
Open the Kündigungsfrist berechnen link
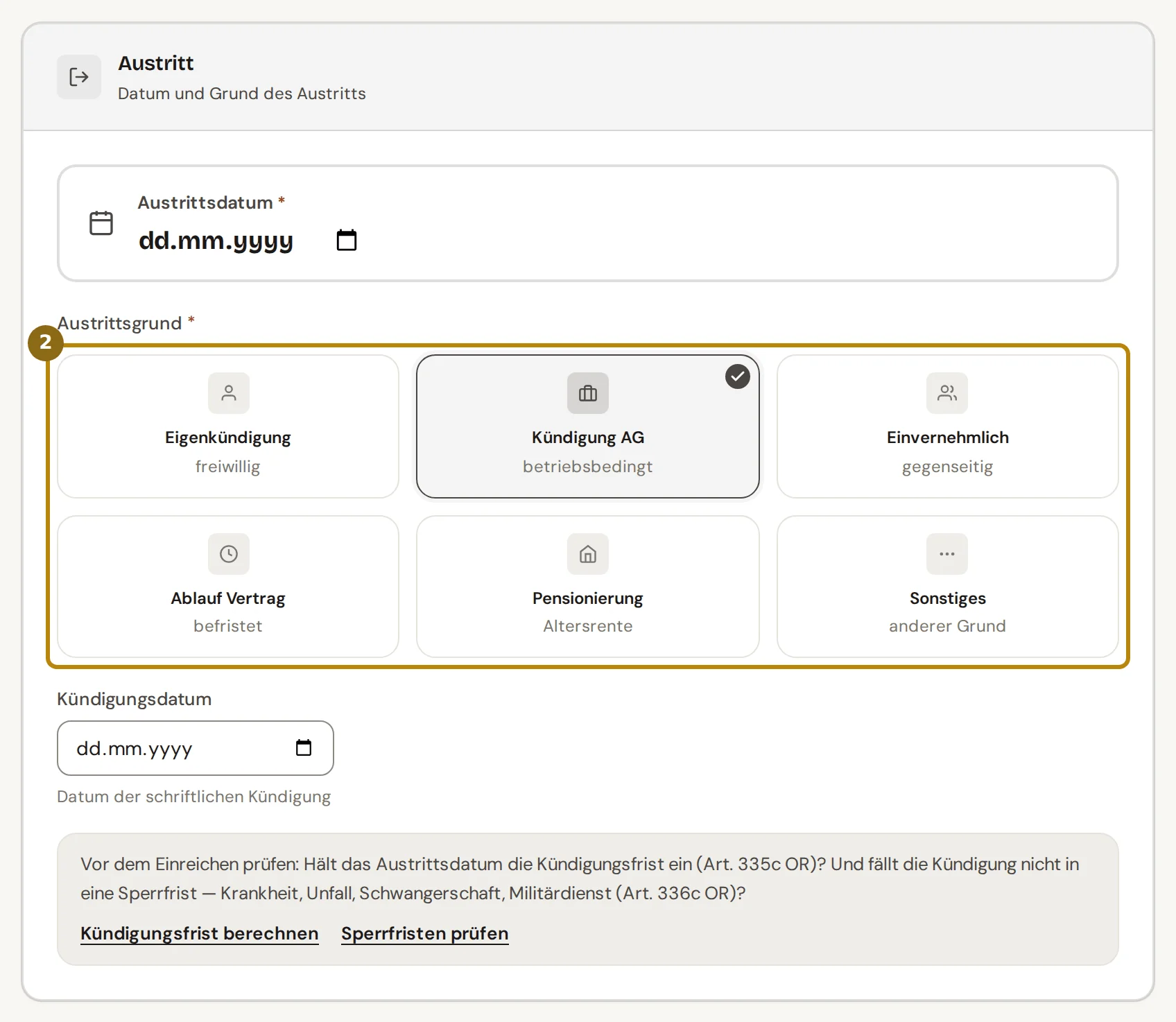pos(200,933)
